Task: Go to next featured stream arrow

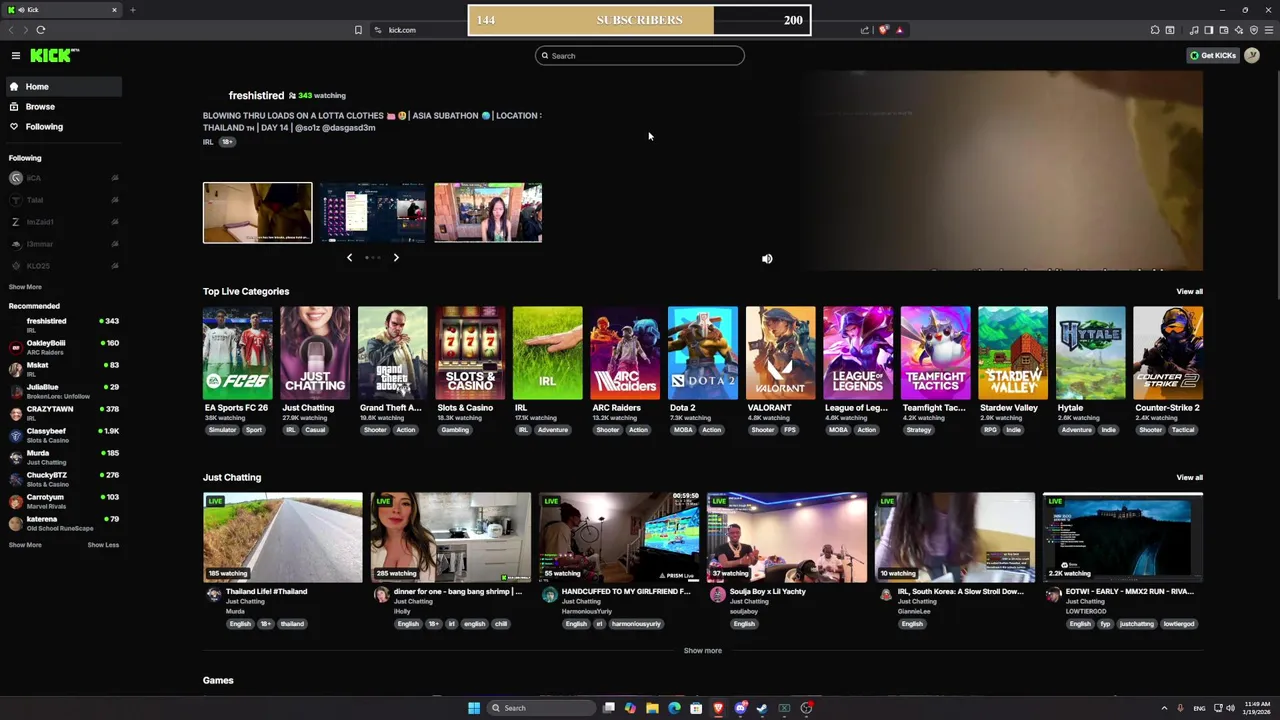Action: pyautogui.click(x=396, y=258)
